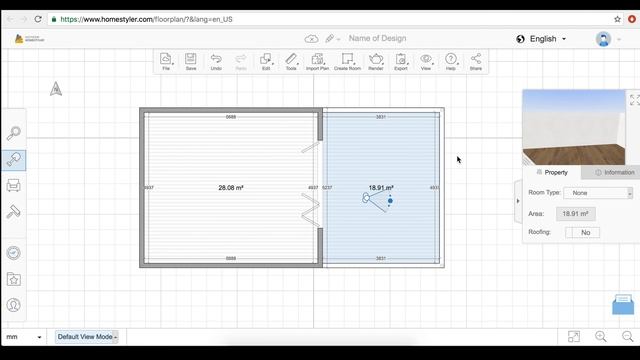
Task: Select the highlighted build tool in sidebar
Action: coord(13,160)
